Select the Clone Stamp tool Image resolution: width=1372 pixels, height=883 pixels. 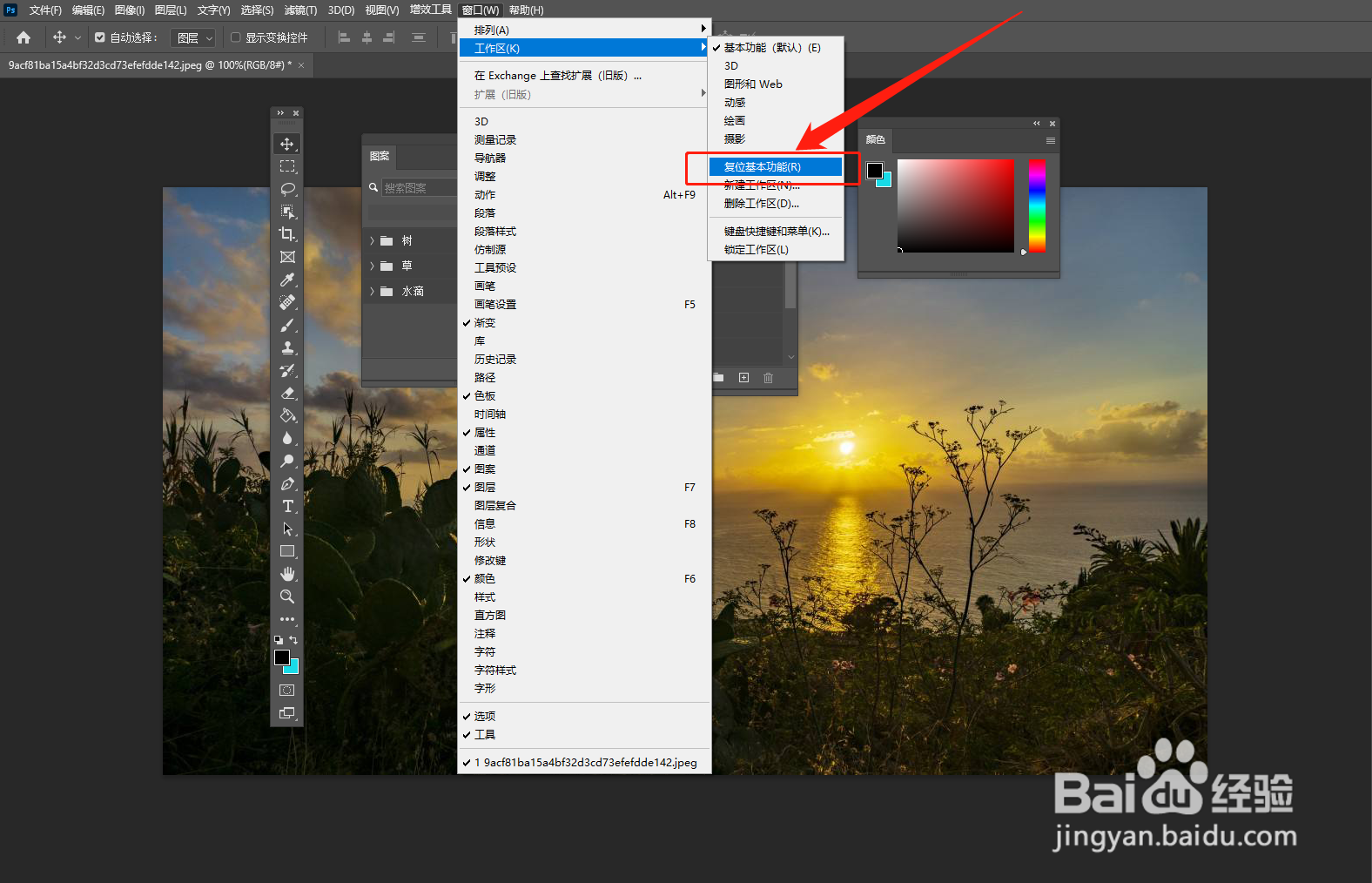tap(287, 347)
